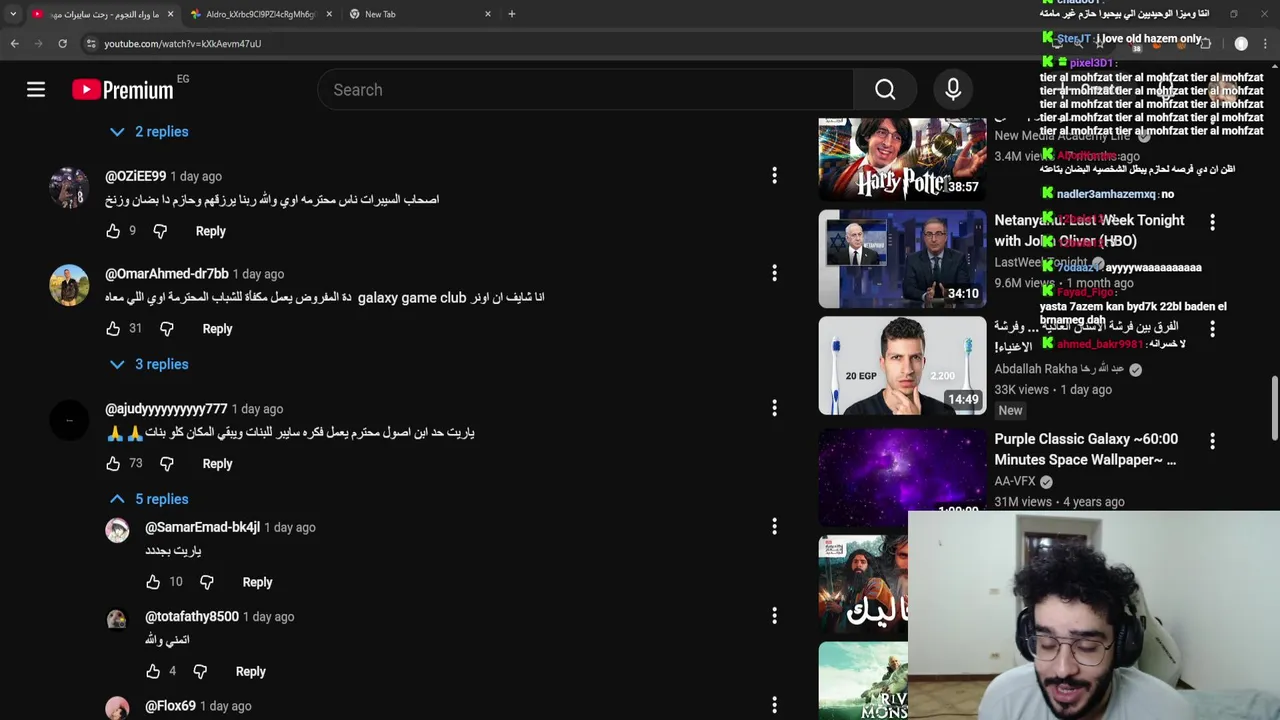The image size is (1280, 720).
Task: Open Last Week Tonight video thumbnail
Action: (902, 259)
